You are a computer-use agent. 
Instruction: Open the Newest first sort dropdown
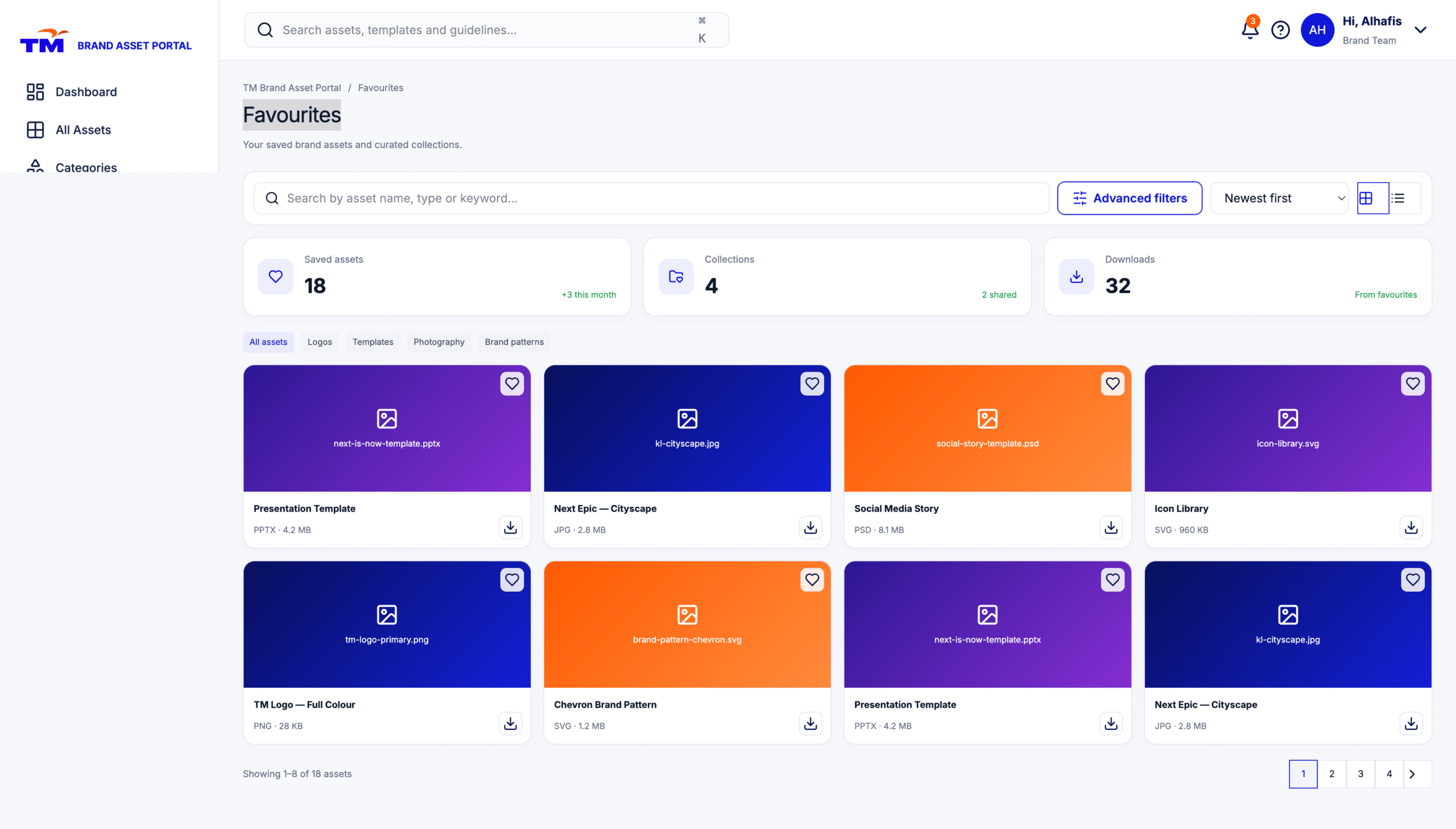(x=1279, y=198)
